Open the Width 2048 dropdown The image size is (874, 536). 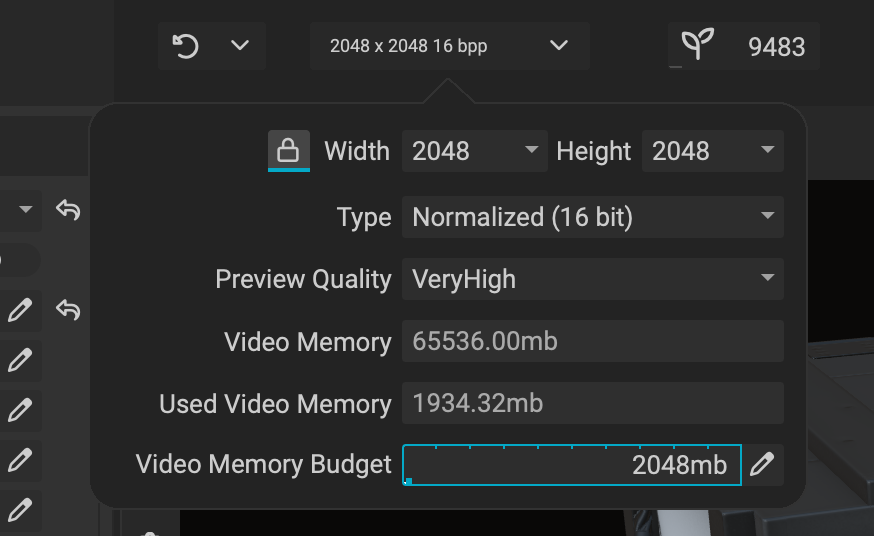[x=474, y=151]
